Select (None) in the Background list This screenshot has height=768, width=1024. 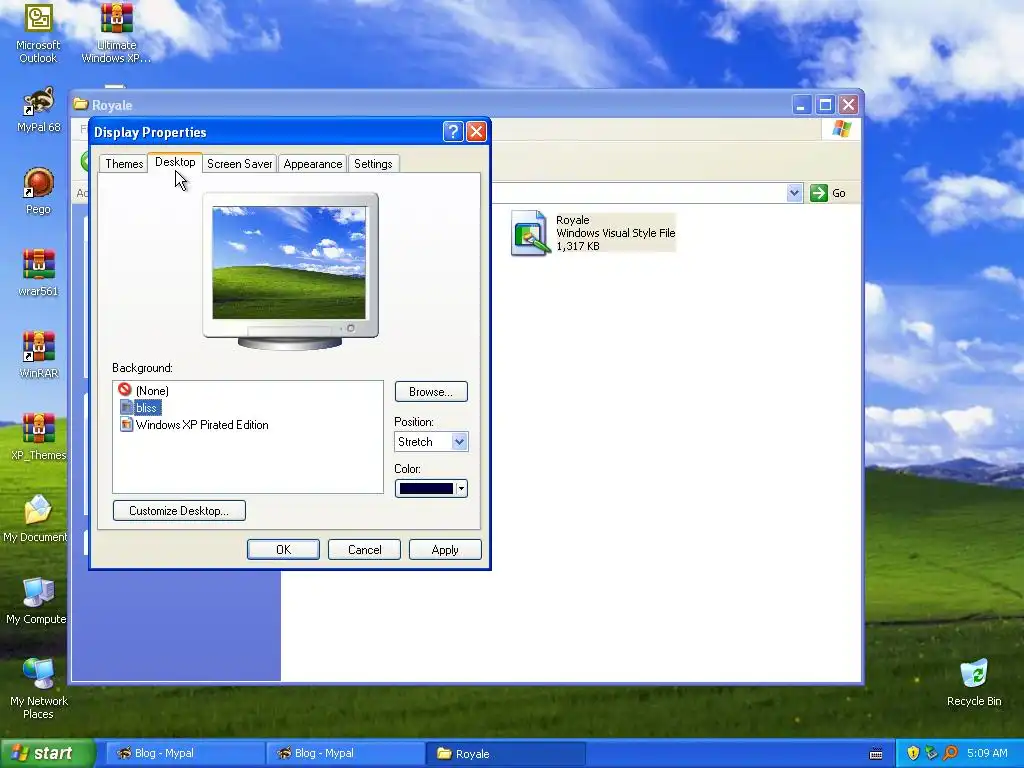pos(144,391)
